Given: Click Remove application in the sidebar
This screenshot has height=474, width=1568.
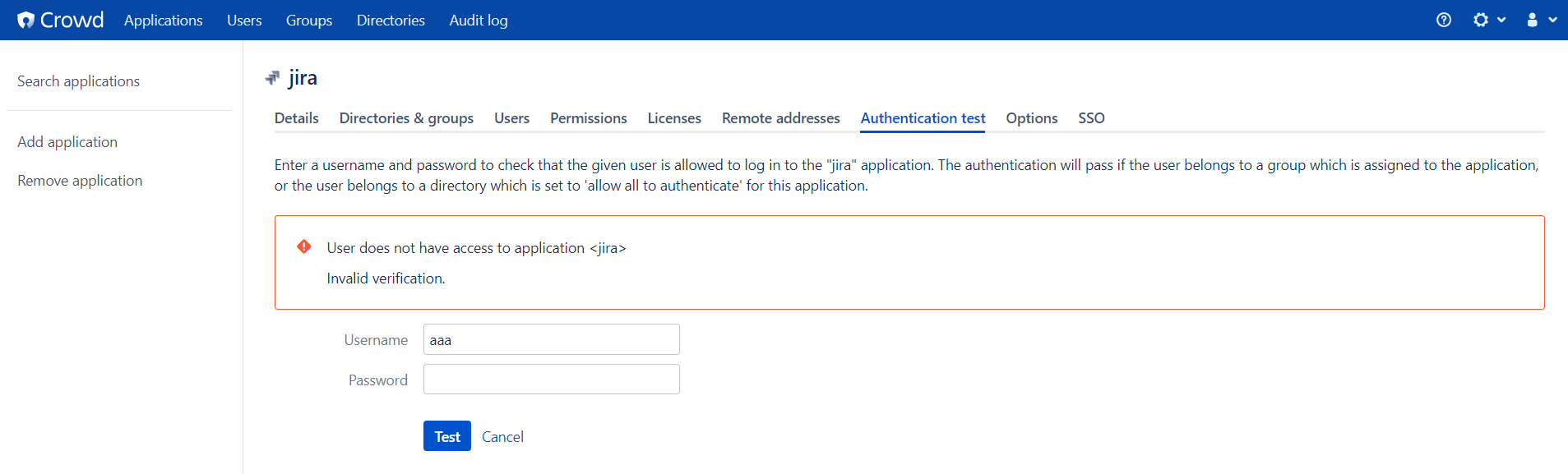Looking at the screenshot, I should point(80,181).
